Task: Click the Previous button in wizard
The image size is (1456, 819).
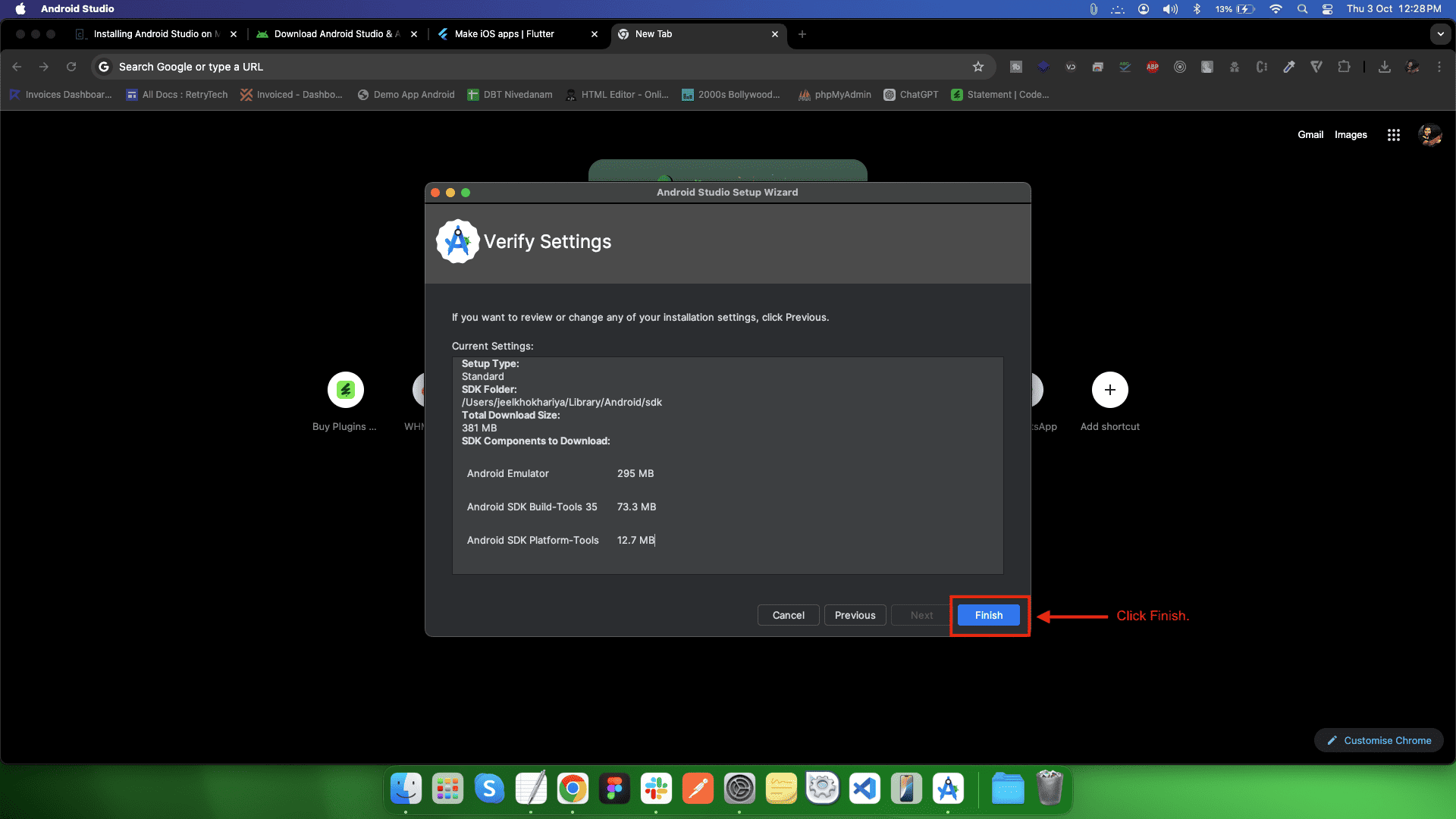Action: [x=855, y=615]
